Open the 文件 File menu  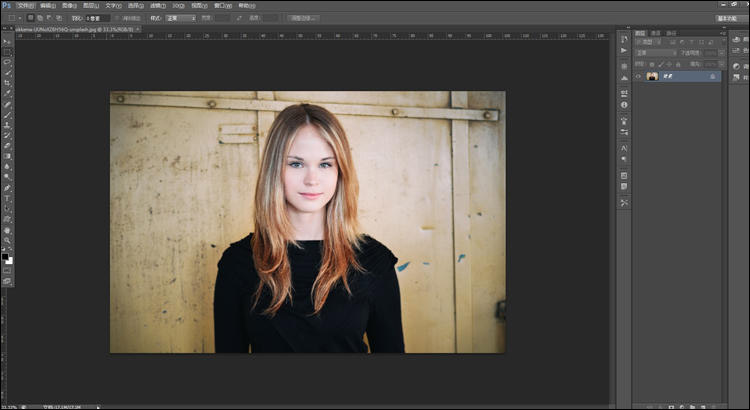(x=25, y=6)
